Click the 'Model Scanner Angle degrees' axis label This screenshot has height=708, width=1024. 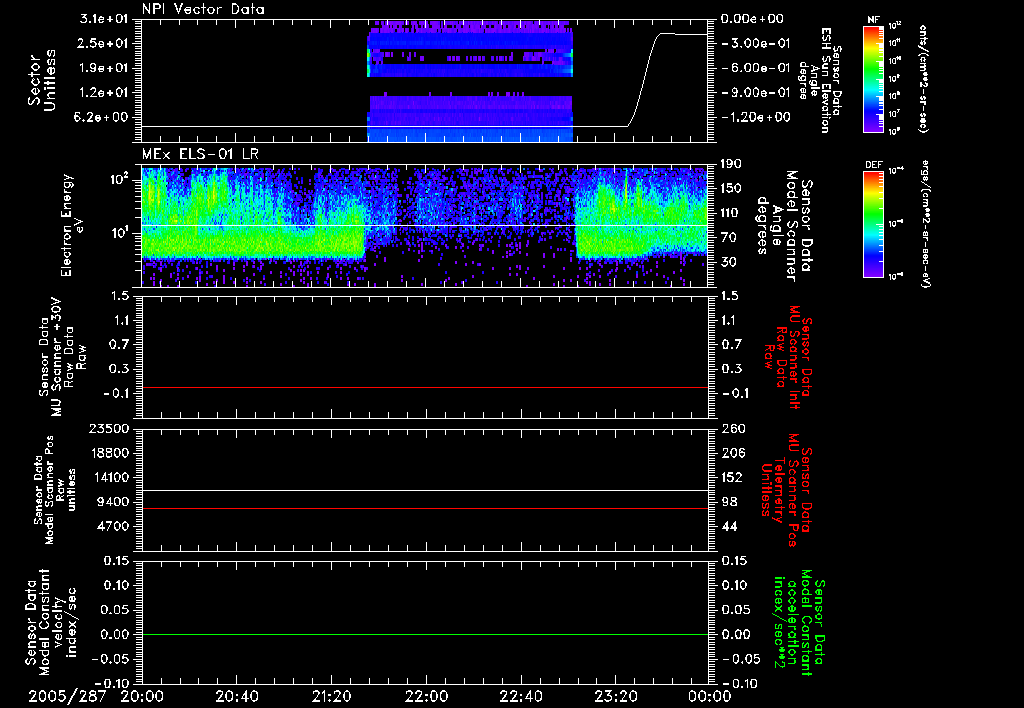784,226
